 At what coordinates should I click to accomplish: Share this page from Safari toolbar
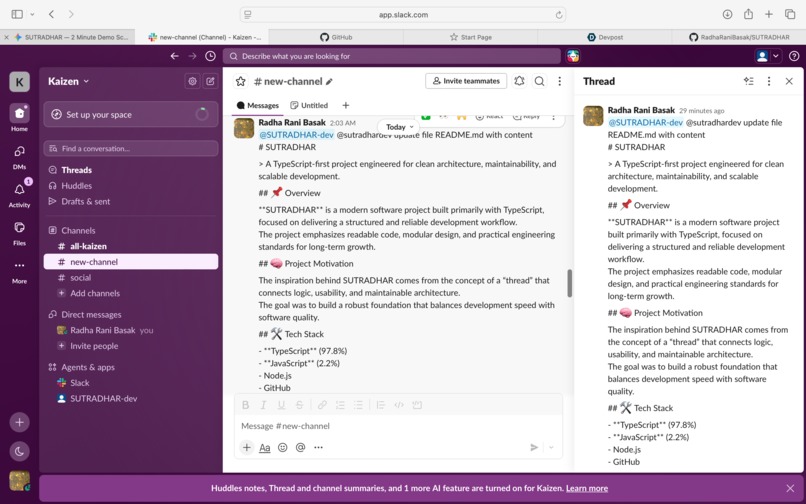tap(748, 14)
